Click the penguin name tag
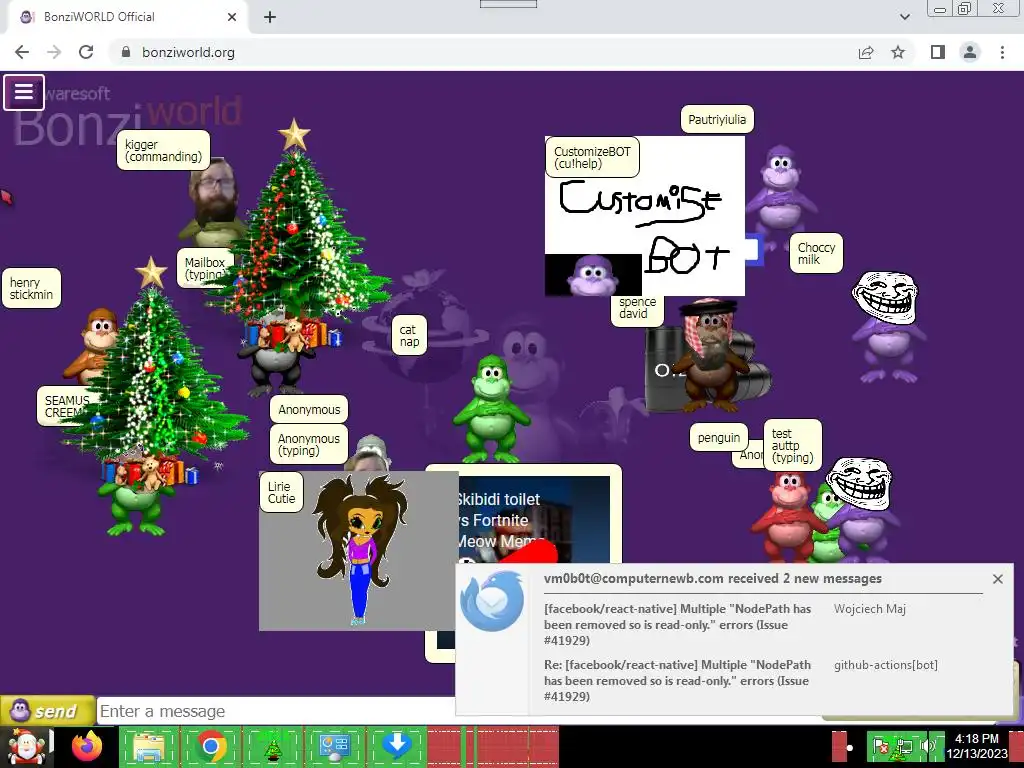 [x=718, y=438]
